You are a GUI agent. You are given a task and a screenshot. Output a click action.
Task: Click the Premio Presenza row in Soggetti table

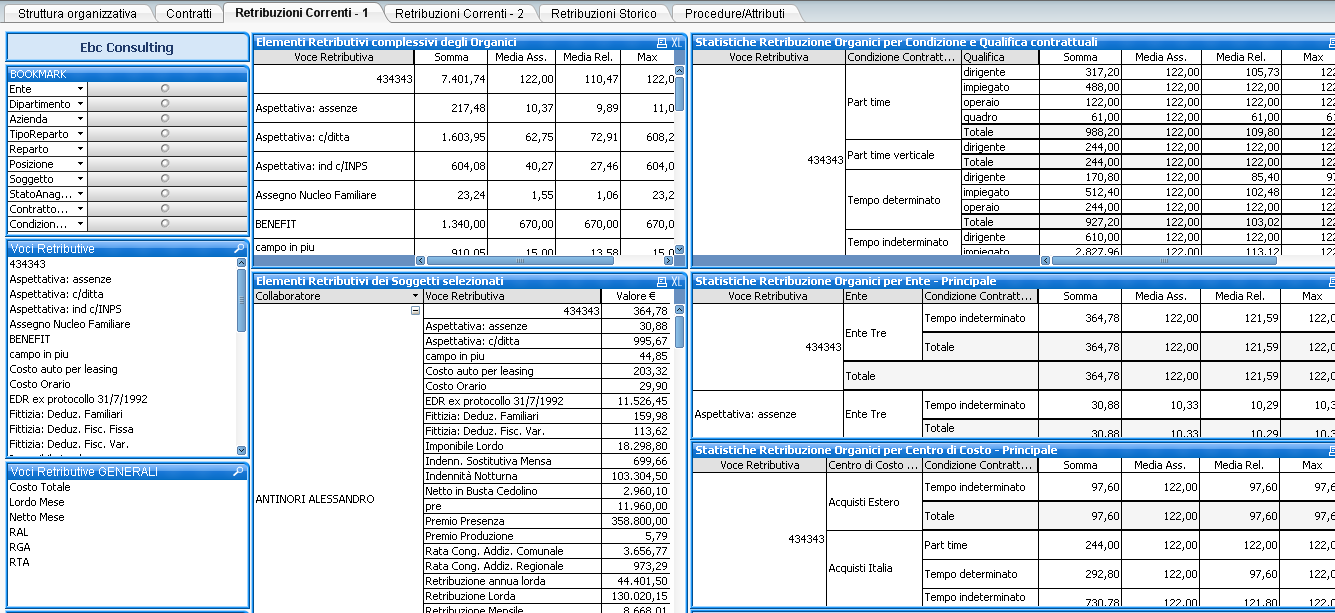pos(547,521)
